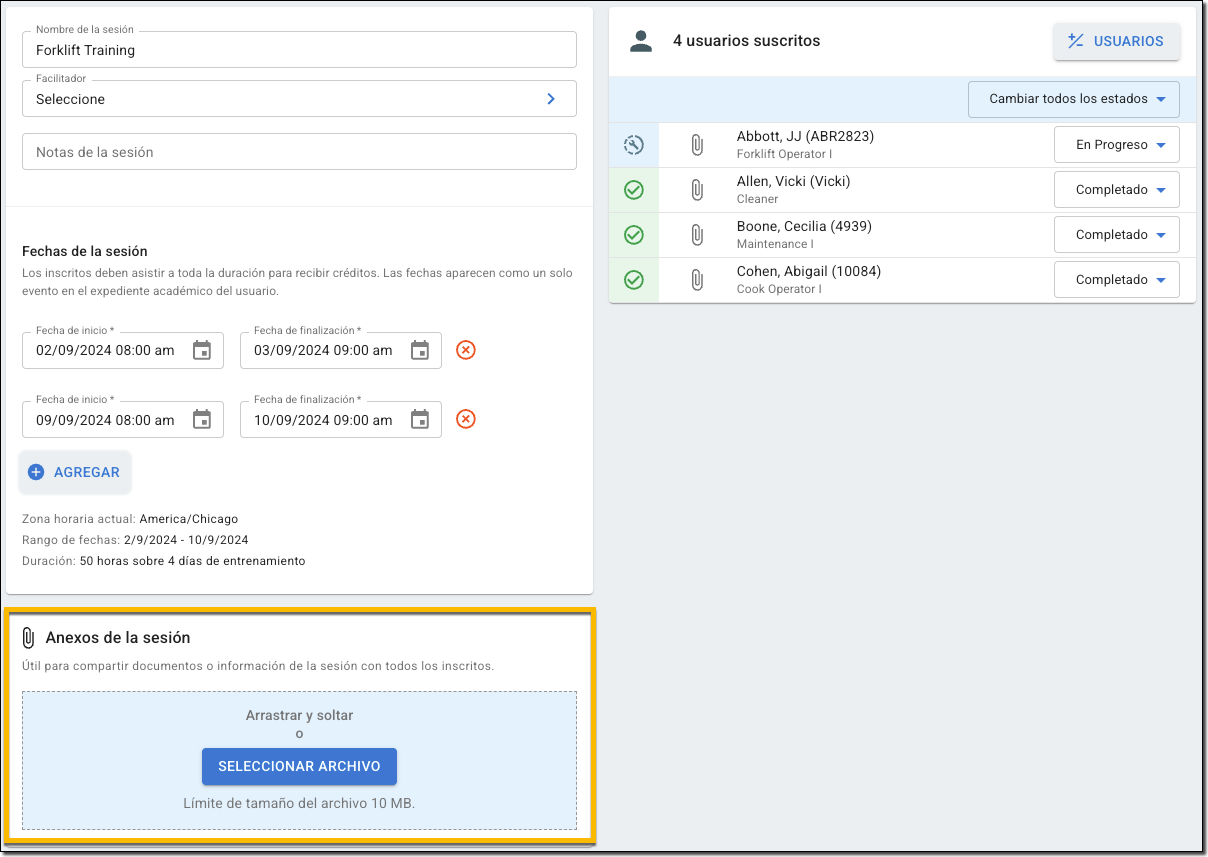1208x857 pixels.
Task: Open the USUARIOS management button
Action: tap(1116, 41)
